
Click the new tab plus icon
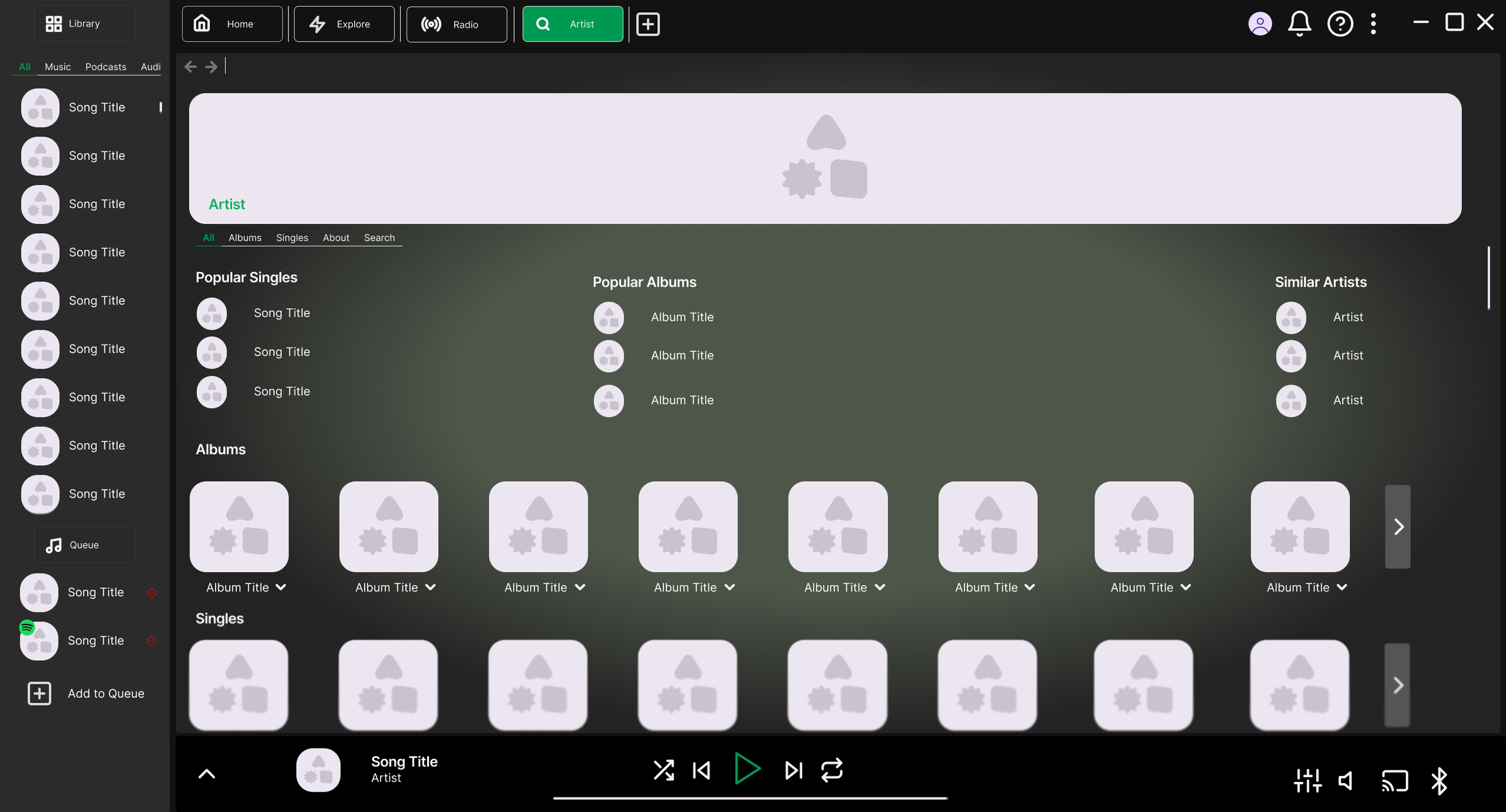click(648, 24)
